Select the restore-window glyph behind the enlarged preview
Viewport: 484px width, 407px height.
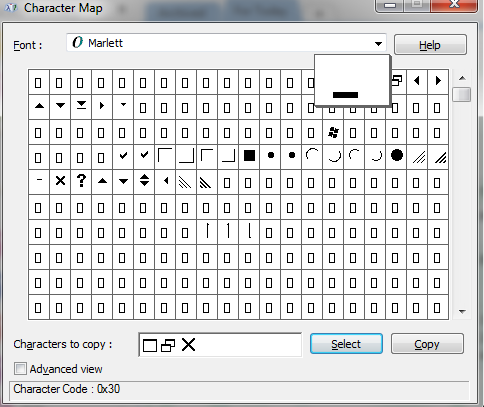(398, 81)
